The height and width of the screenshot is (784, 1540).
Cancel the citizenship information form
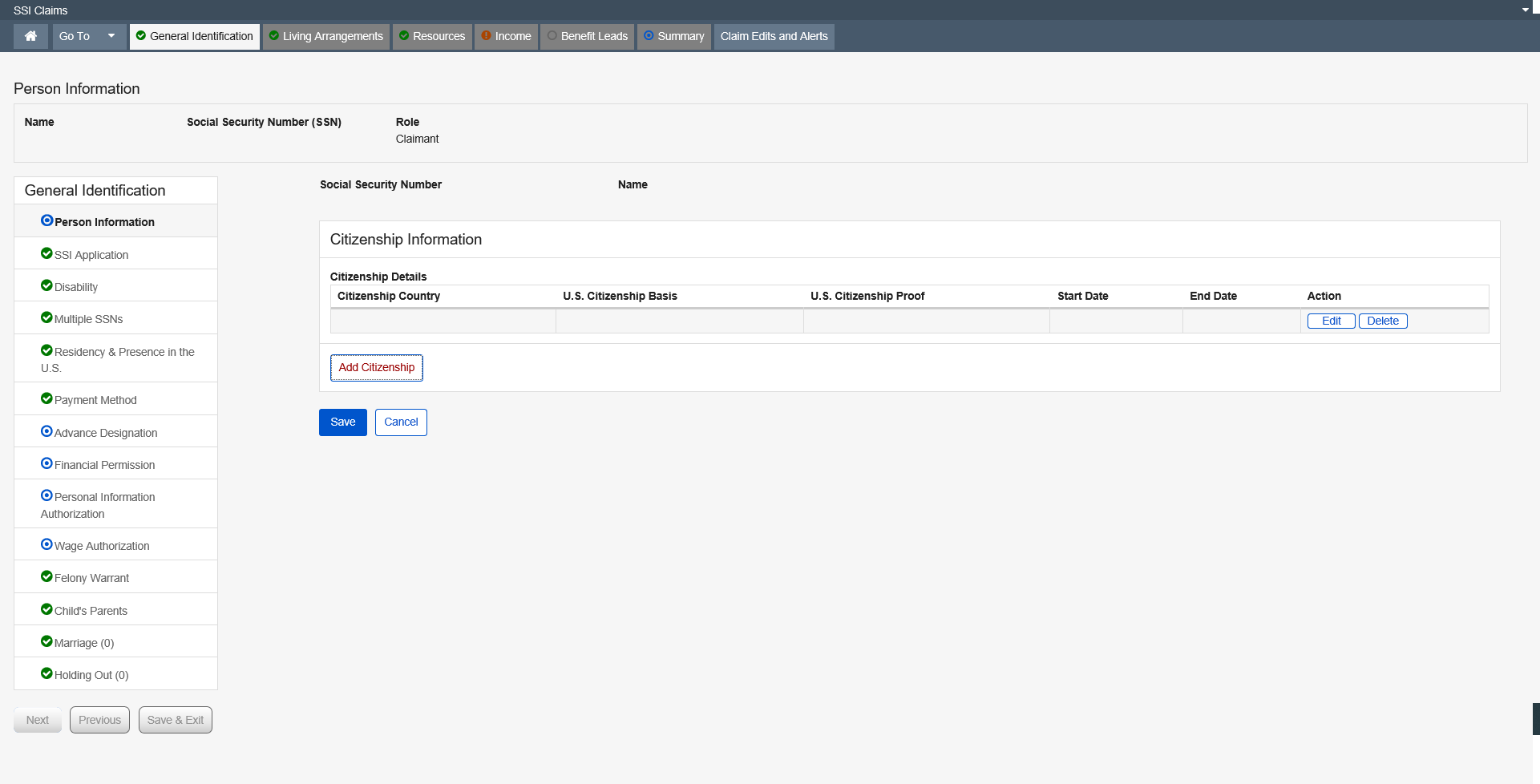[401, 422]
